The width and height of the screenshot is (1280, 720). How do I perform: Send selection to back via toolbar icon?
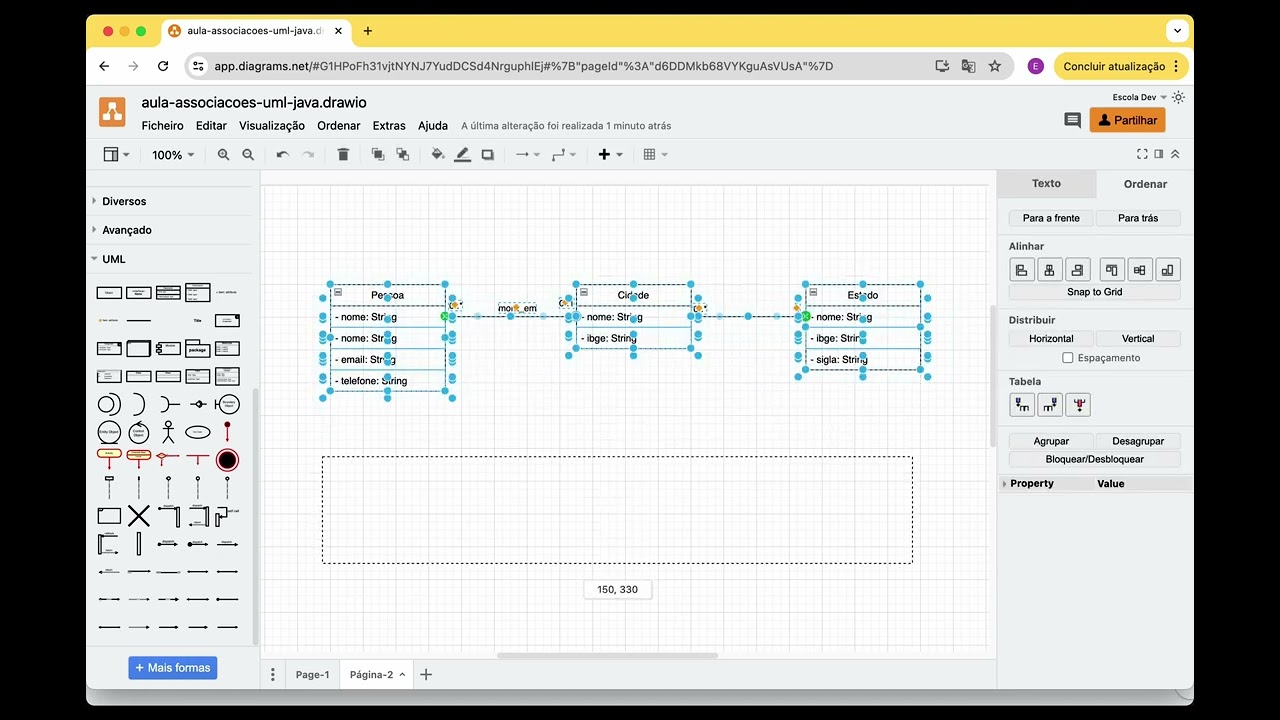402,155
